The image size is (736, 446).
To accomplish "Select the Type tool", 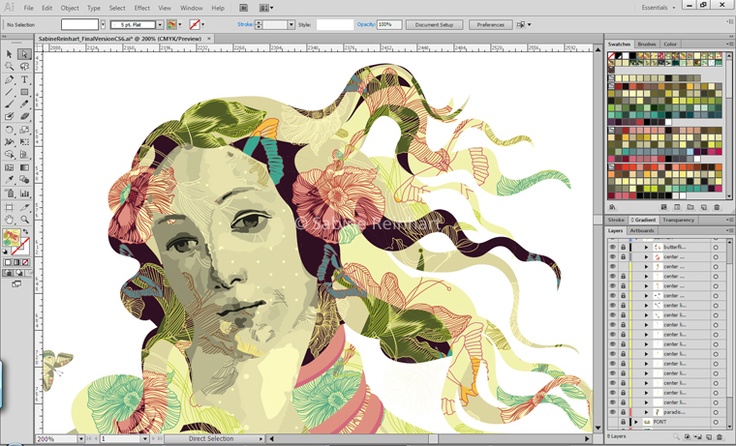I will (24, 79).
